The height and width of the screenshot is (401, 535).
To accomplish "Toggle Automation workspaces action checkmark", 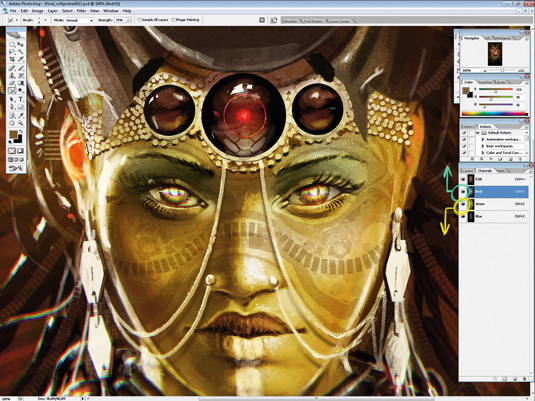I will (x=464, y=139).
